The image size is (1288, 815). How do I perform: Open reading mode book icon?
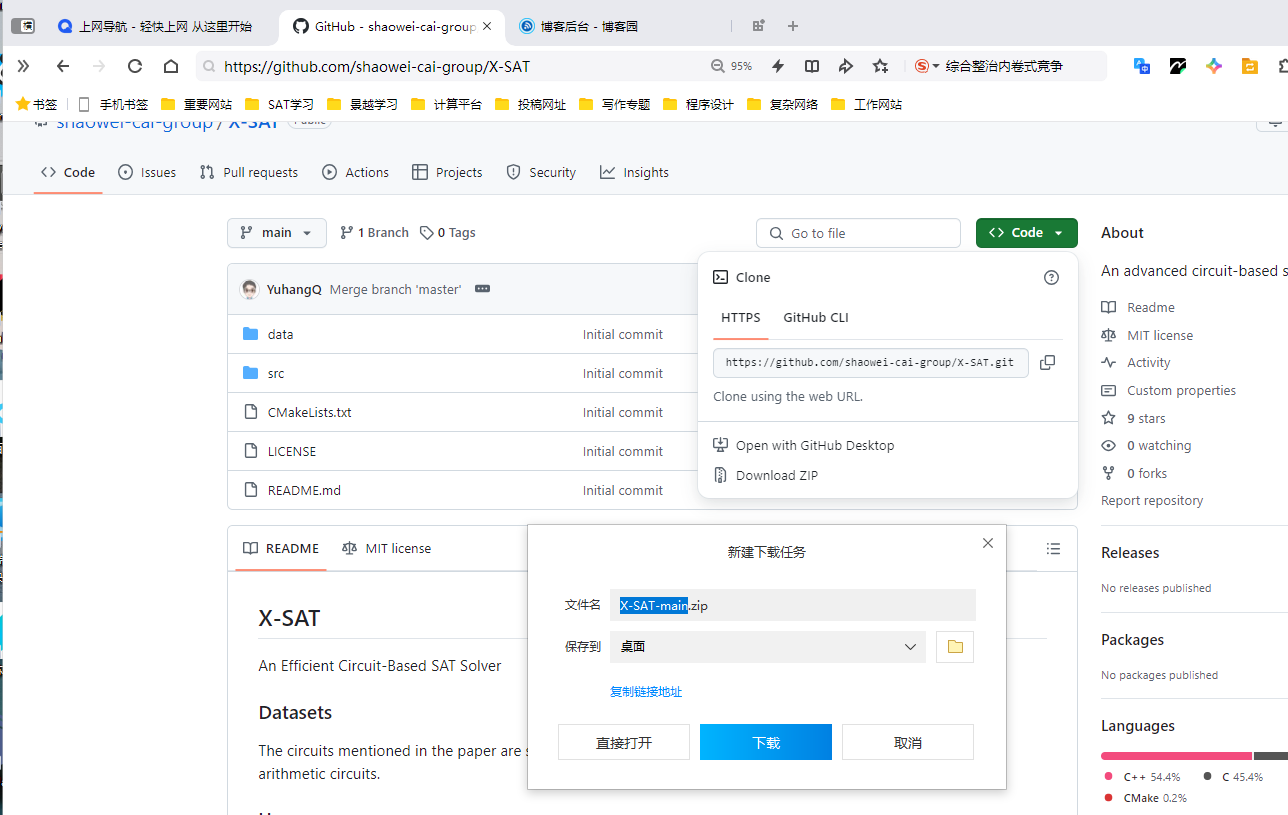[812, 66]
